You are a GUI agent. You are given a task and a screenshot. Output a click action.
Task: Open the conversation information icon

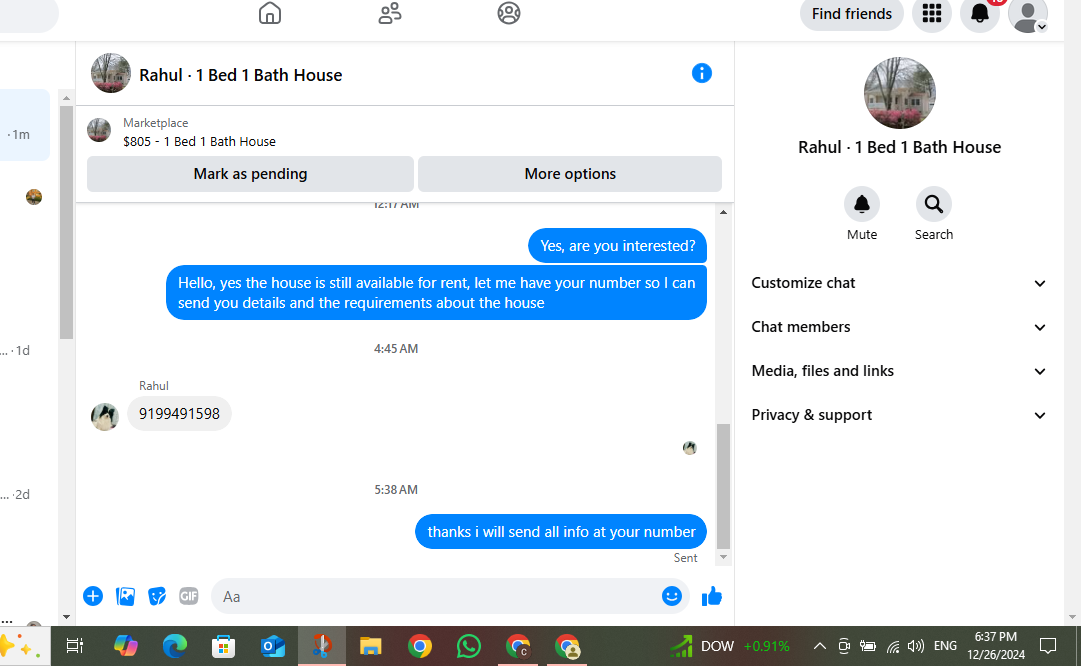(701, 73)
